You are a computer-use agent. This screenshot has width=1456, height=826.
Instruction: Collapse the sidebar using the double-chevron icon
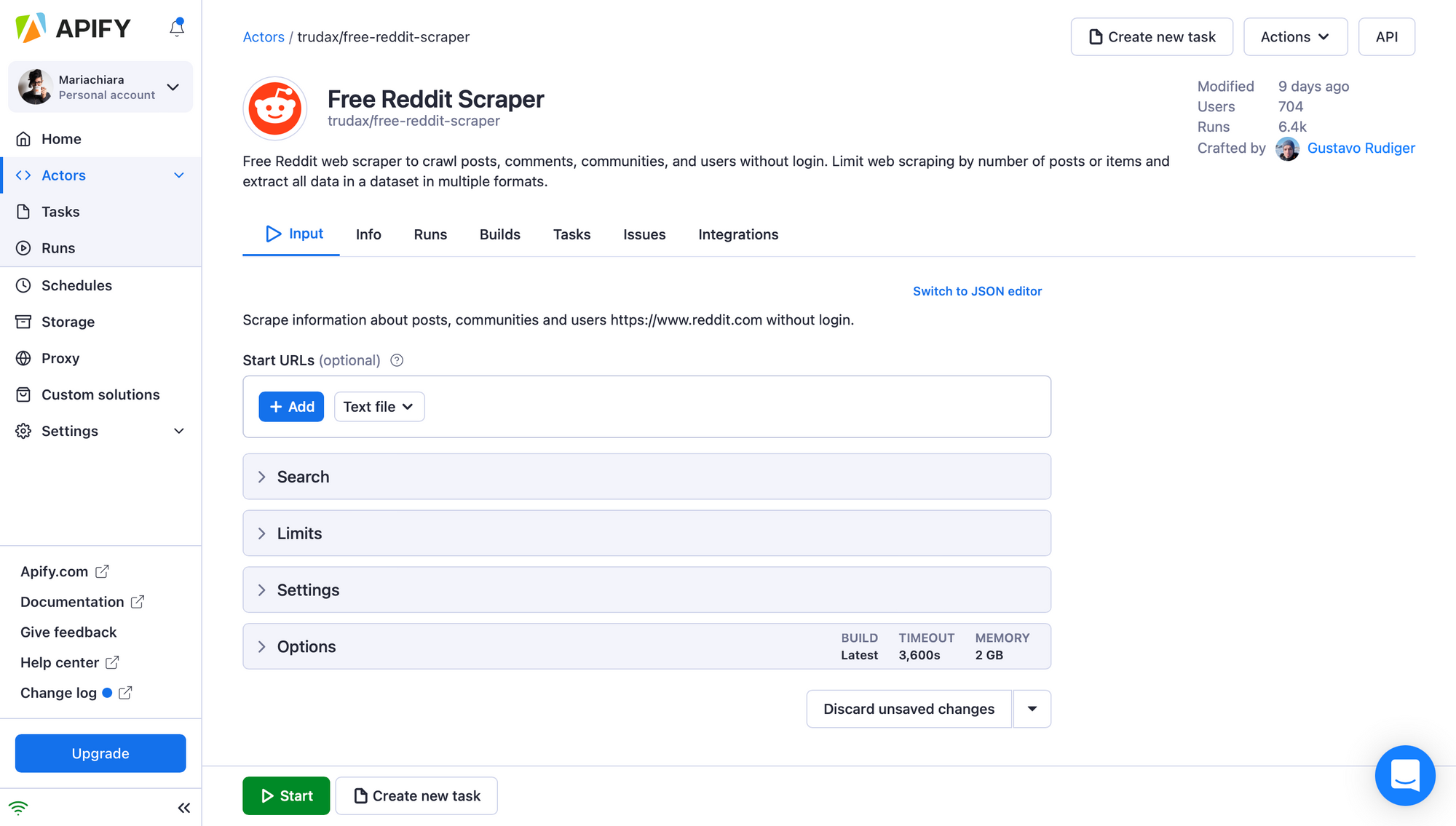tap(184, 808)
